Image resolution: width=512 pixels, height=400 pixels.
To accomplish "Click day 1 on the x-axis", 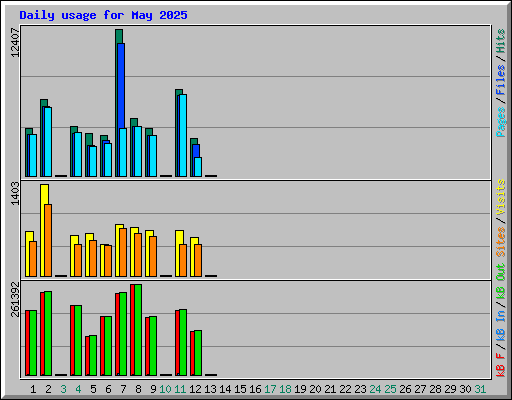I will [33, 389].
